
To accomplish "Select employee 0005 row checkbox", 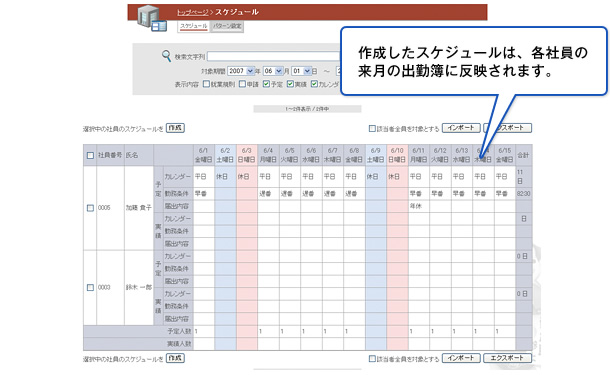I will pyautogui.click(x=90, y=208).
